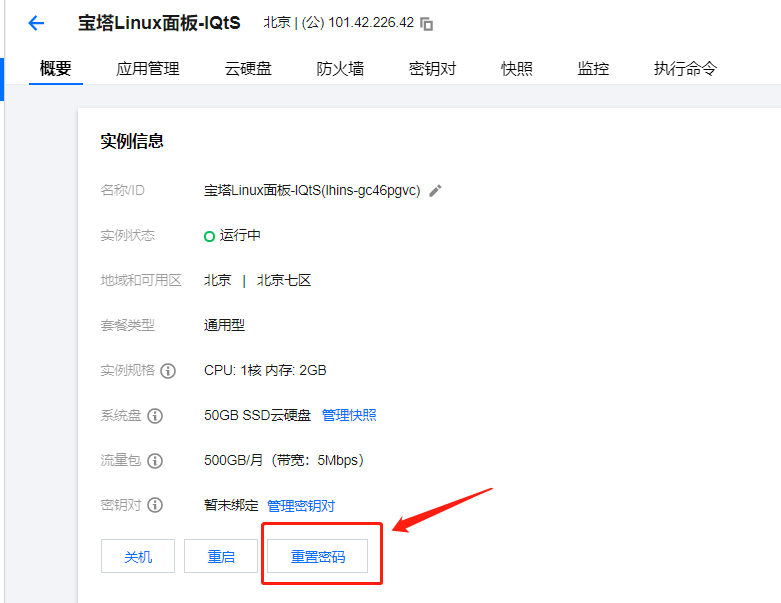Screen dimensions: 781x603
Task: Open the 云硬盘 tab
Action: pos(248,68)
